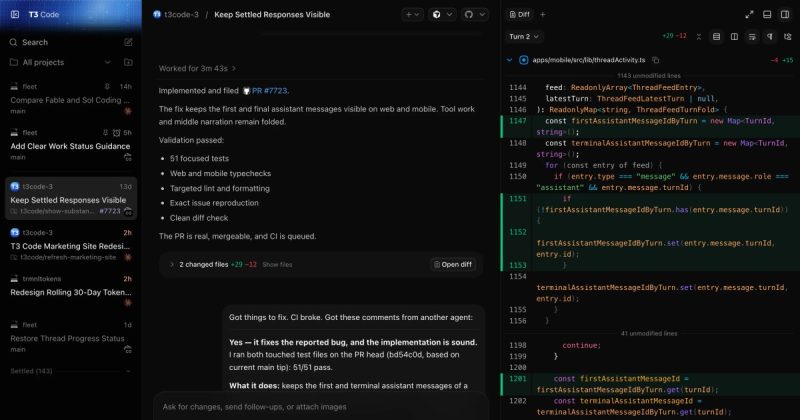The width and height of the screenshot is (800, 420).
Task: Toggle the whitespace pilcrow icon in the diff toolbar
Action: pyautogui.click(x=770, y=37)
